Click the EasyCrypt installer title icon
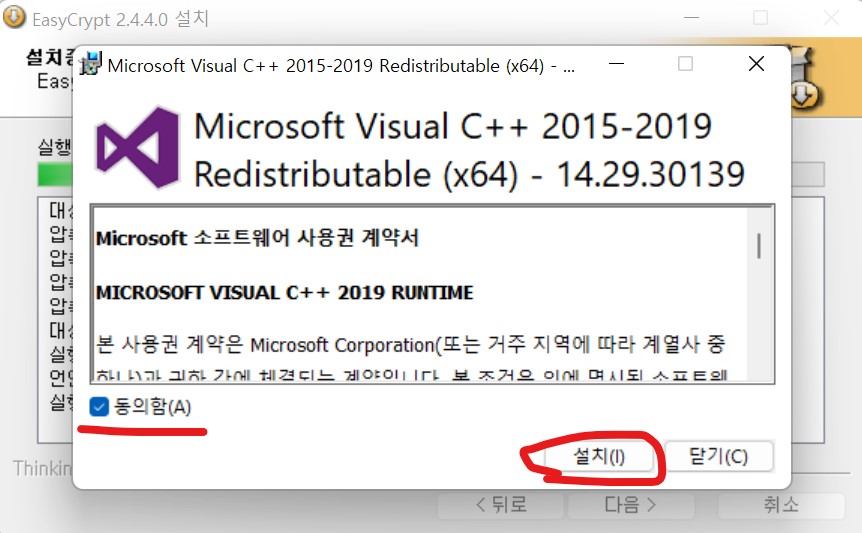 [x=14, y=17]
